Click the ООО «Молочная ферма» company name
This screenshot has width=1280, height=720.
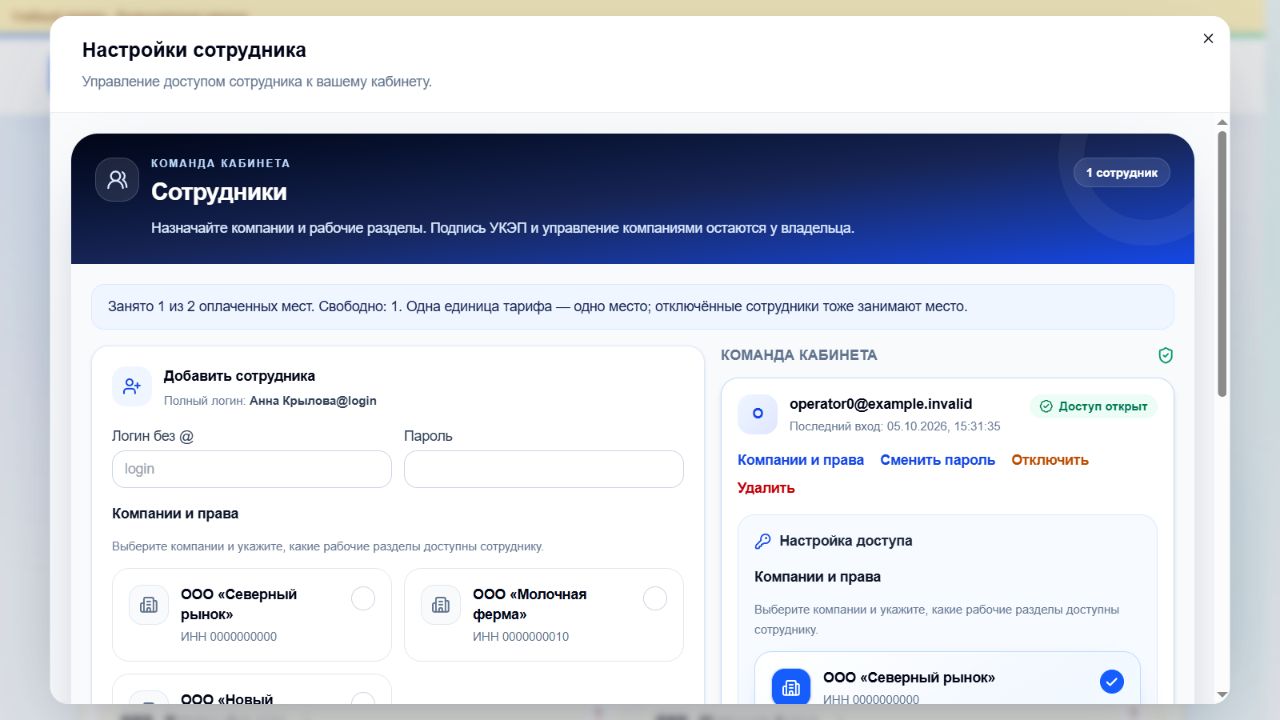pos(530,604)
